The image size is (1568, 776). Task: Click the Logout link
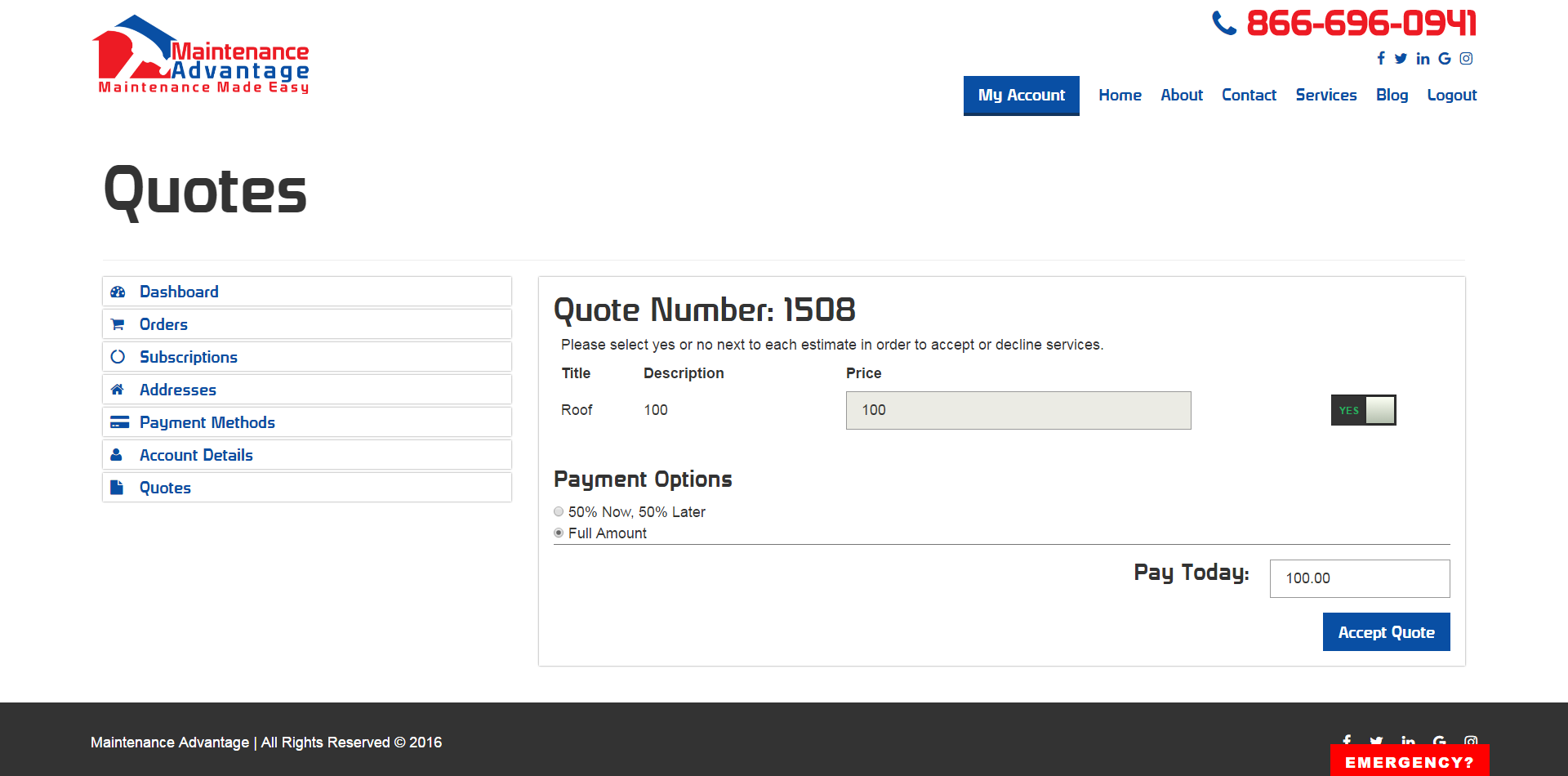coord(1452,95)
